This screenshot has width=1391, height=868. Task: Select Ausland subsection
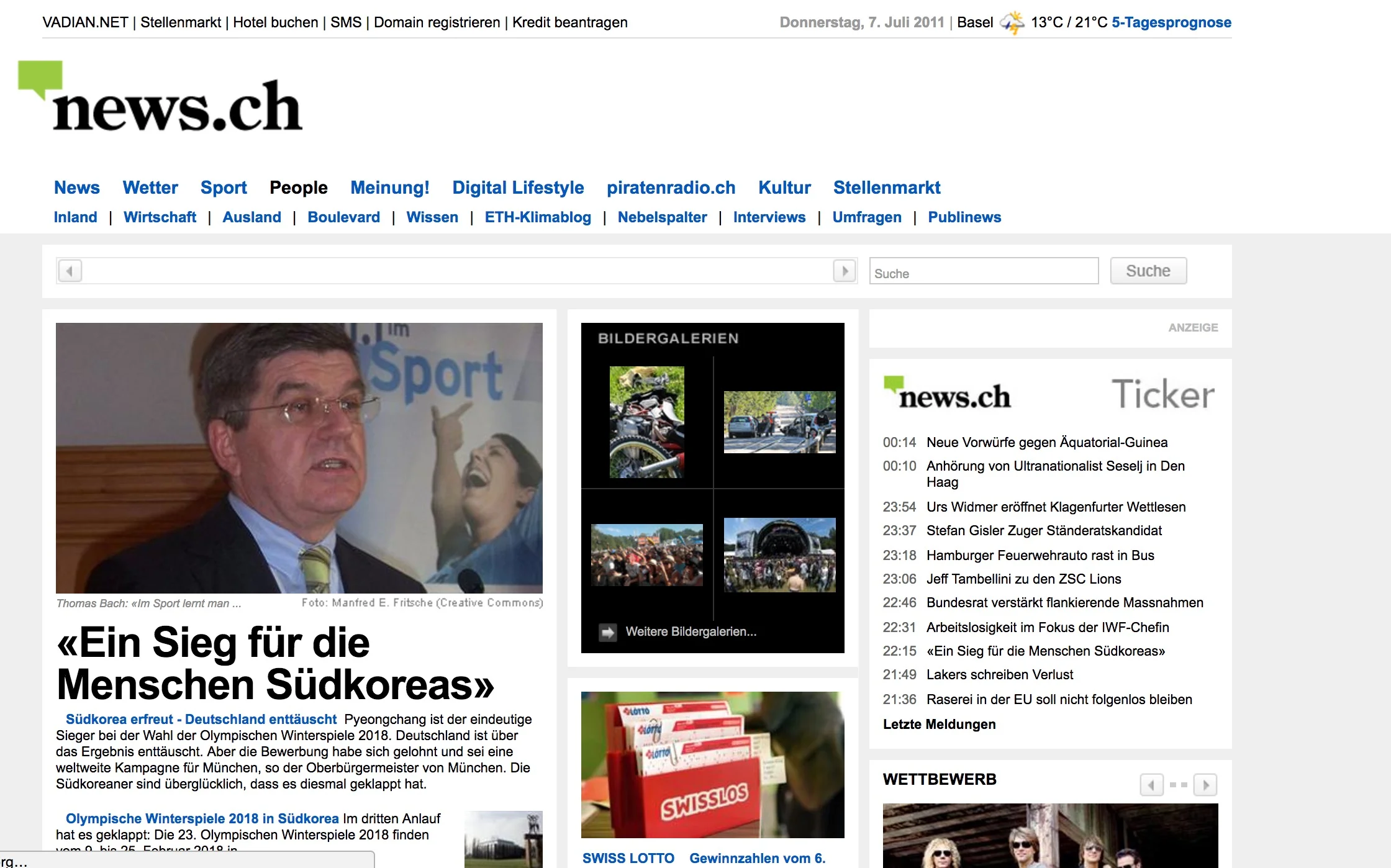pos(252,217)
